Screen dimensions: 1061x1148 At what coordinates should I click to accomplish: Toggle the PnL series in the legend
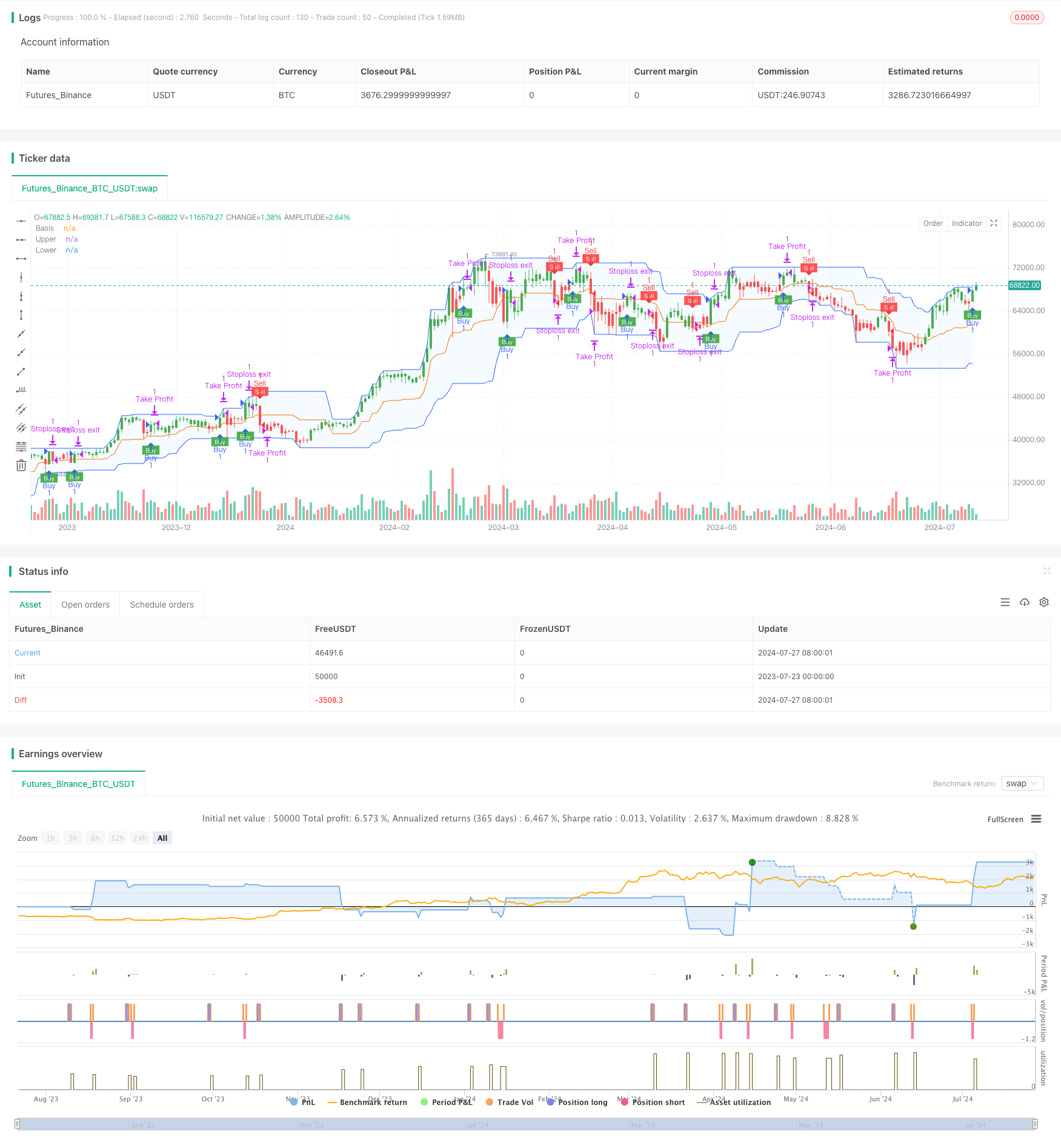pos(302,1102)
